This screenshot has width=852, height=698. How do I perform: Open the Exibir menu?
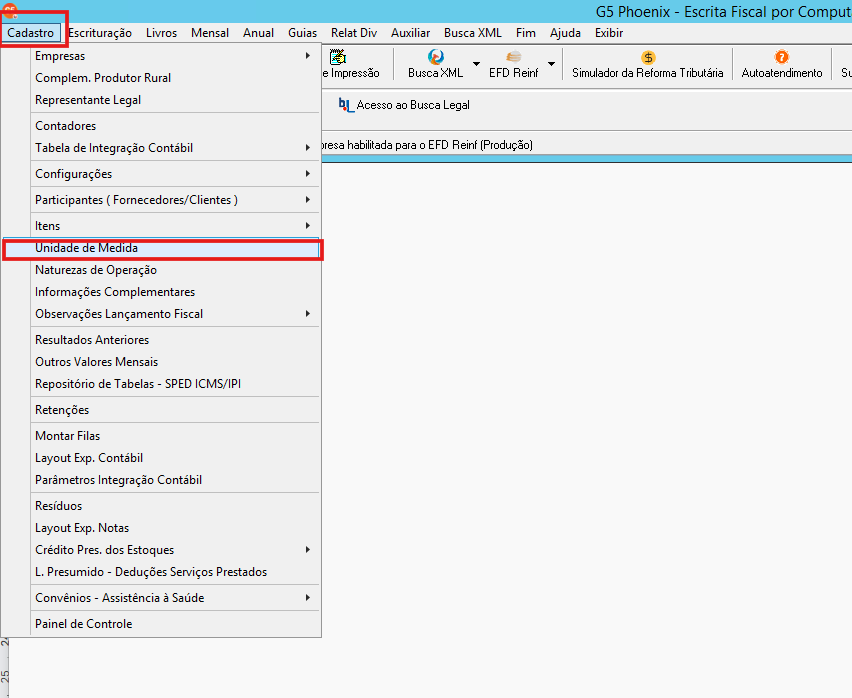click(609, 33)
